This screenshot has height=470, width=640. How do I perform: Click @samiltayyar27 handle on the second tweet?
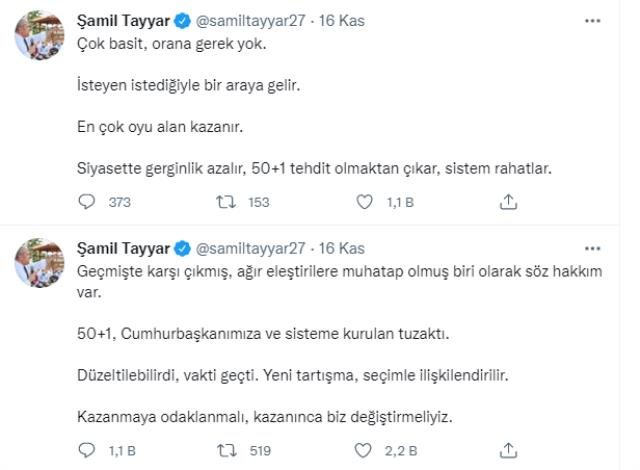(250, 248)
